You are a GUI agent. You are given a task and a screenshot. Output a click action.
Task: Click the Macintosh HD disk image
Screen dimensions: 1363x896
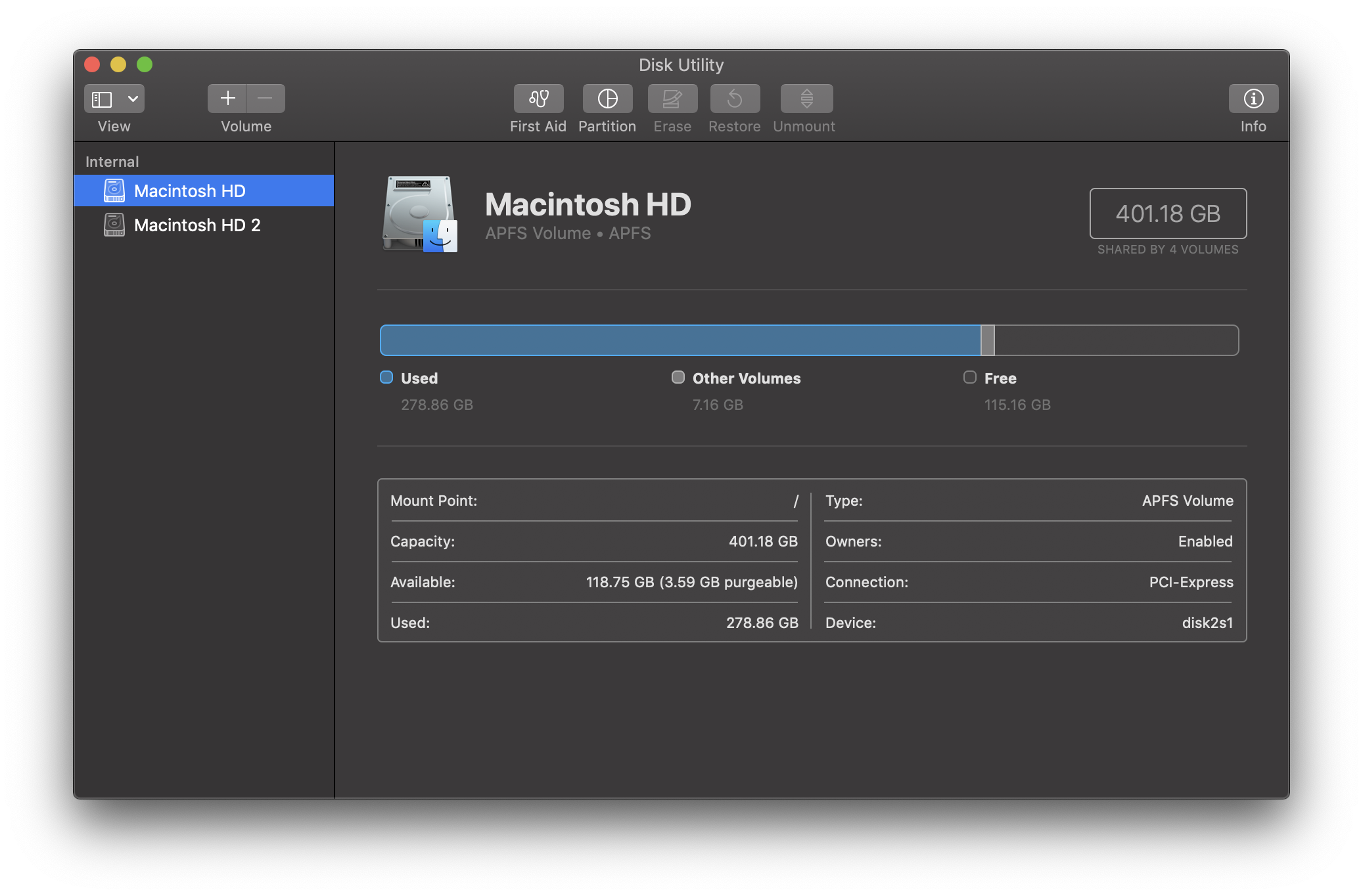click(420, 213)
